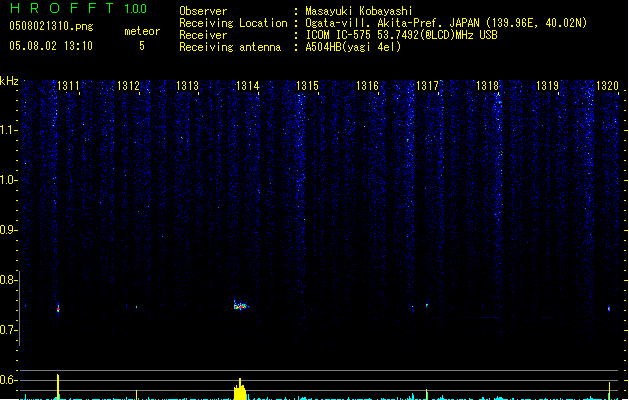The height and width of the screenshot is (400, 629).
Task: Click time marker 1317
Action: [427, 86]
